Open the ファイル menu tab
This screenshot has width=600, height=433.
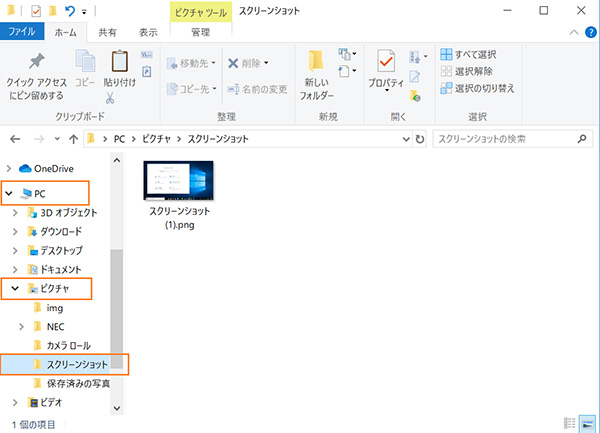pos(22,32)
